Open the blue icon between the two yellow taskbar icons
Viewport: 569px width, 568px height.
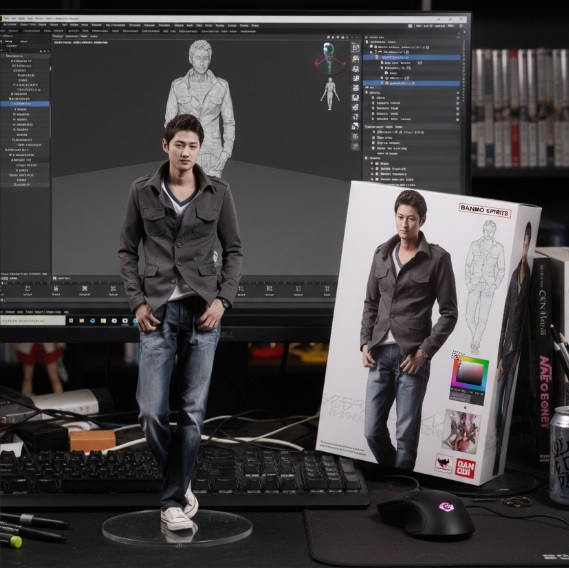(93, 320)
